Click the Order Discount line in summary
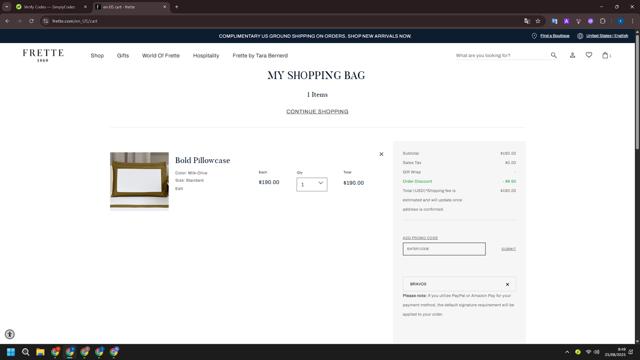640x360 pixels. [x=459, y=181]
